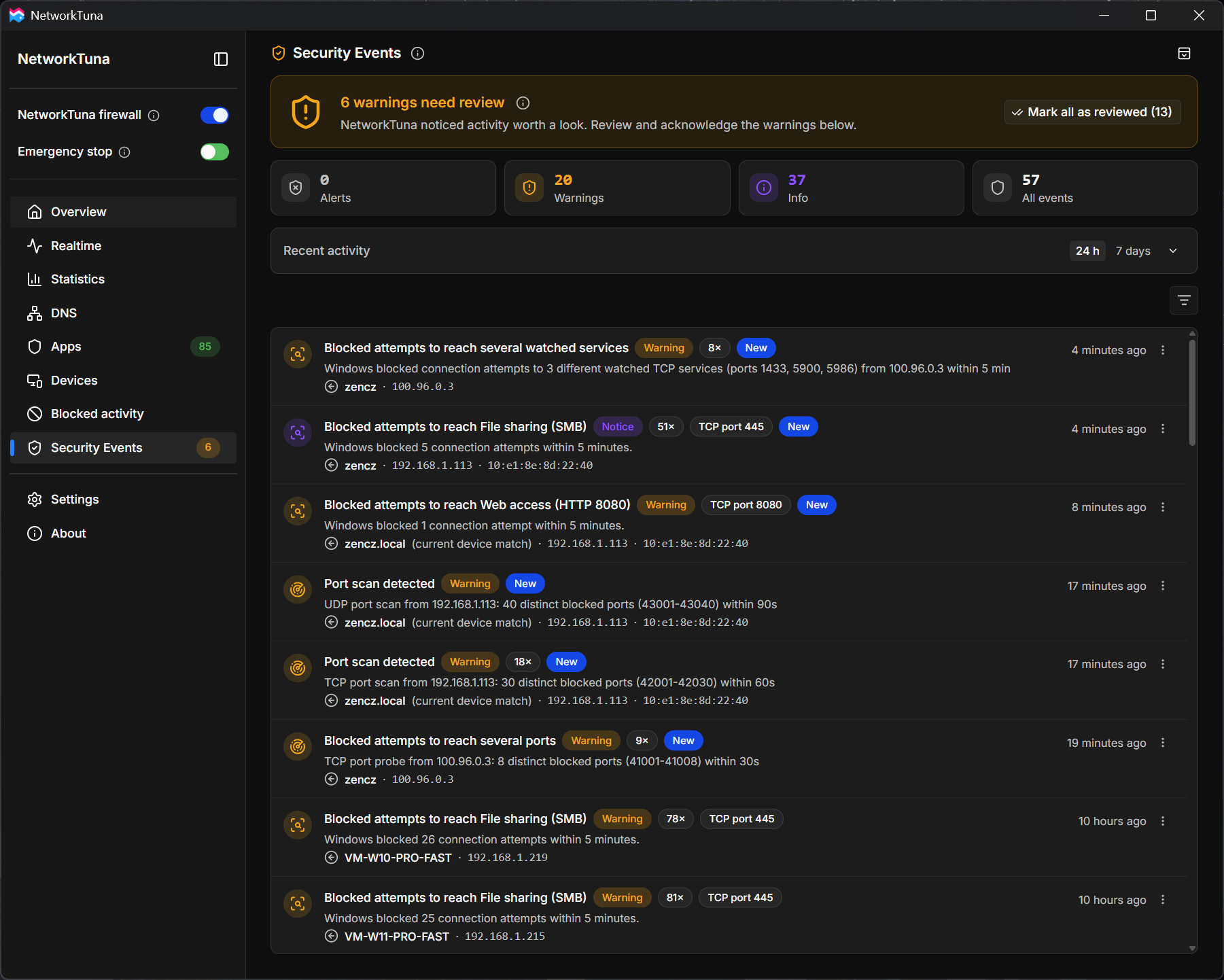
Task: Click scan icon of watched services event
Action: coord(298,354)
